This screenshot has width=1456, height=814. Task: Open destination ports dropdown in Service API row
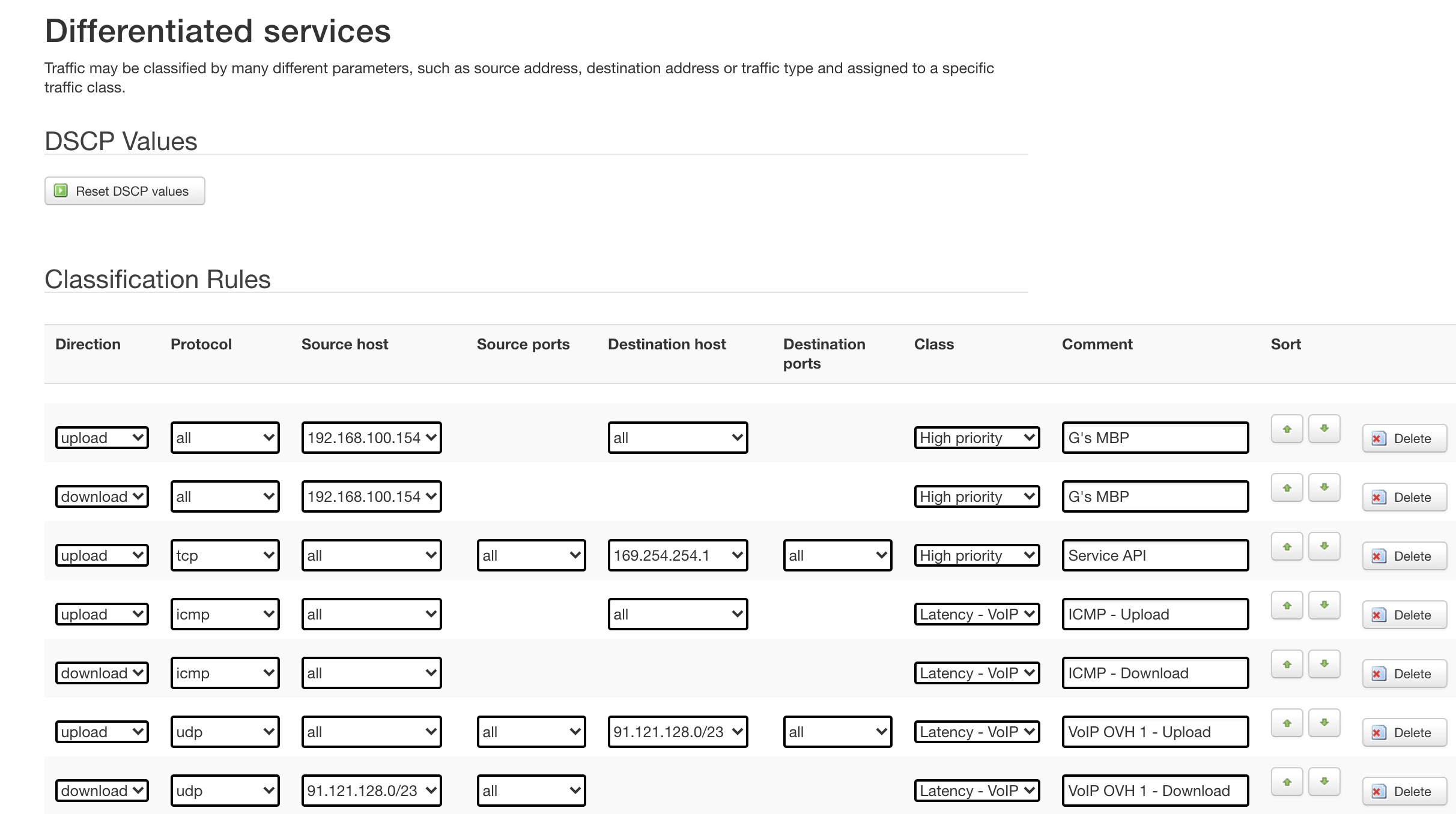[x=837, y=555]
